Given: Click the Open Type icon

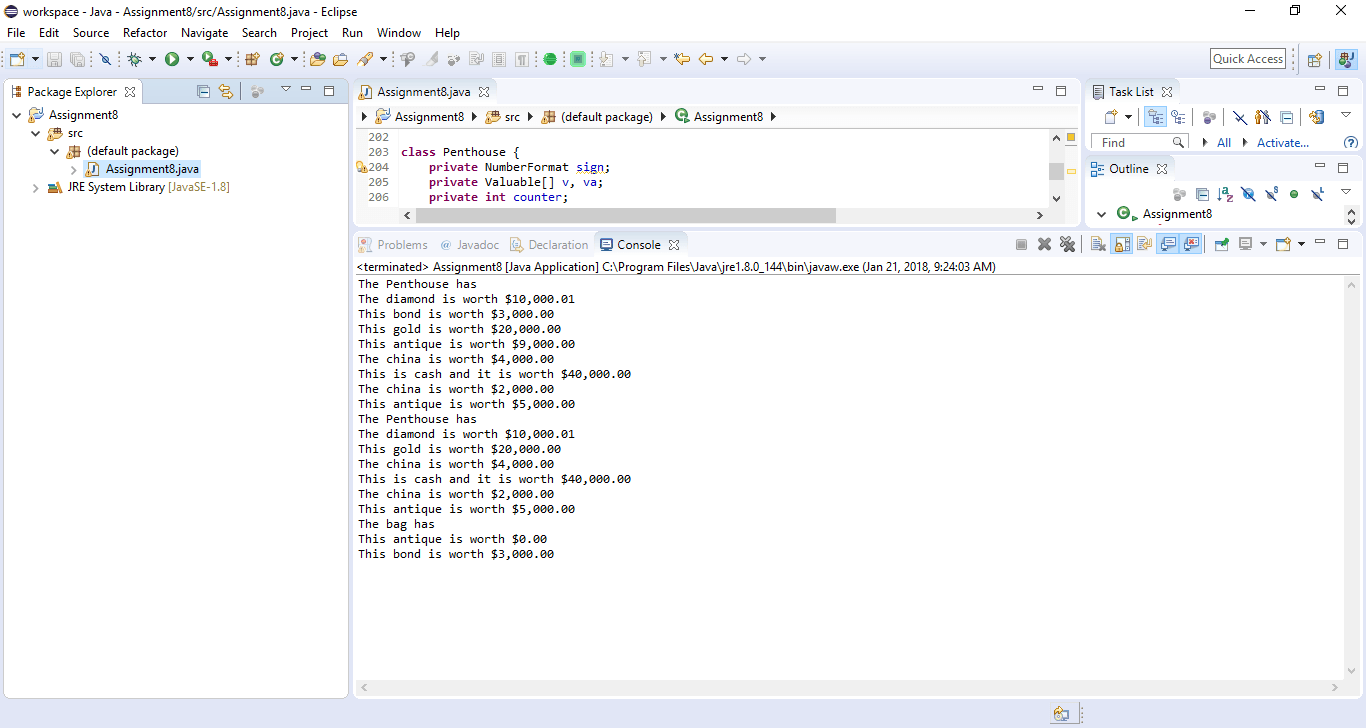Looking at the screenshot, I should (x=318, y=59).
